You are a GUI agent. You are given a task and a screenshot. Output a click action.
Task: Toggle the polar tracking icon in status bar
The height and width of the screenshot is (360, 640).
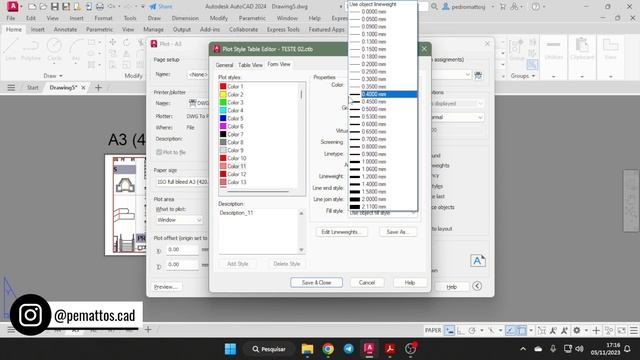(471, 331)
